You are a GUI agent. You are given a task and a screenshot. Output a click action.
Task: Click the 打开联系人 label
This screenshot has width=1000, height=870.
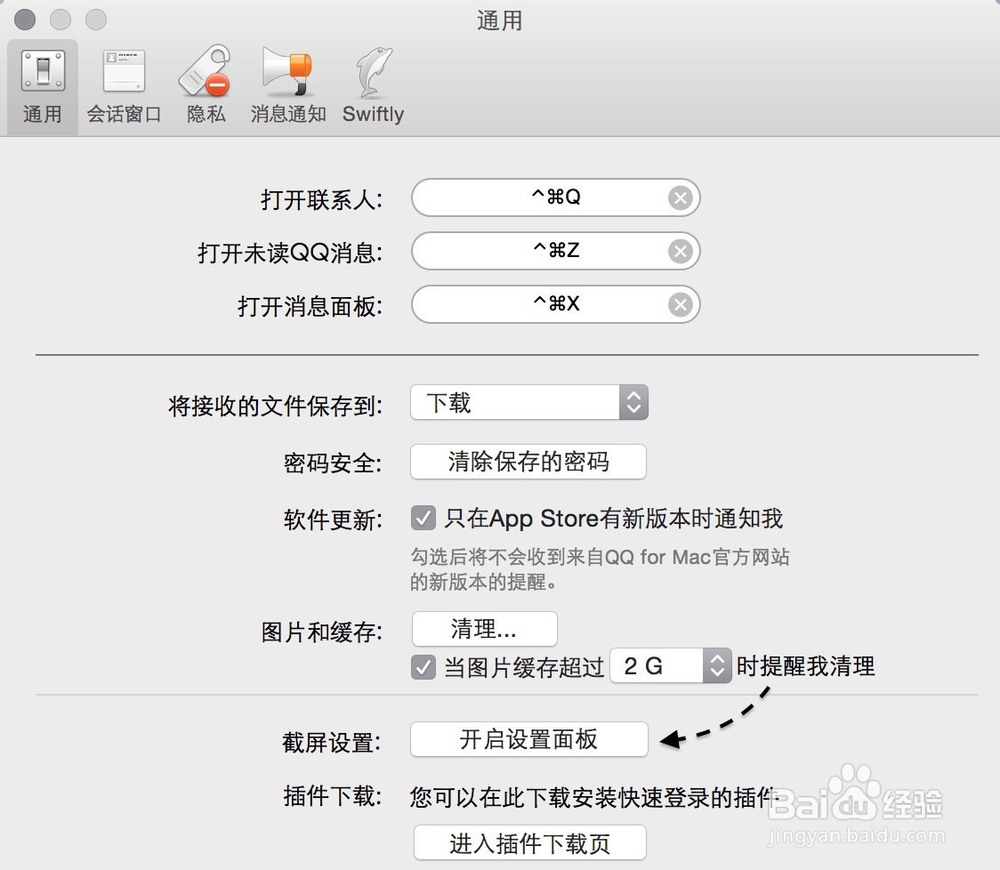(321, 200)
